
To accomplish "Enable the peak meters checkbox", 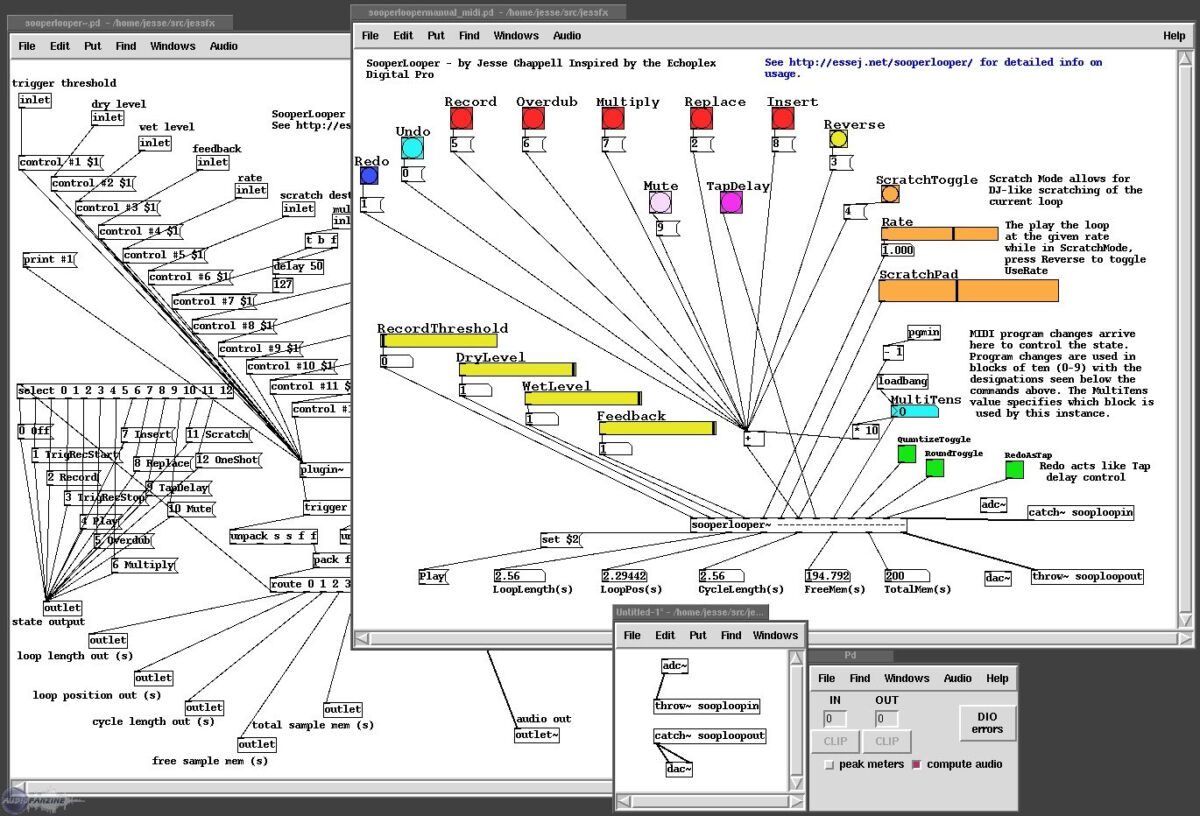I will [829, 765].
